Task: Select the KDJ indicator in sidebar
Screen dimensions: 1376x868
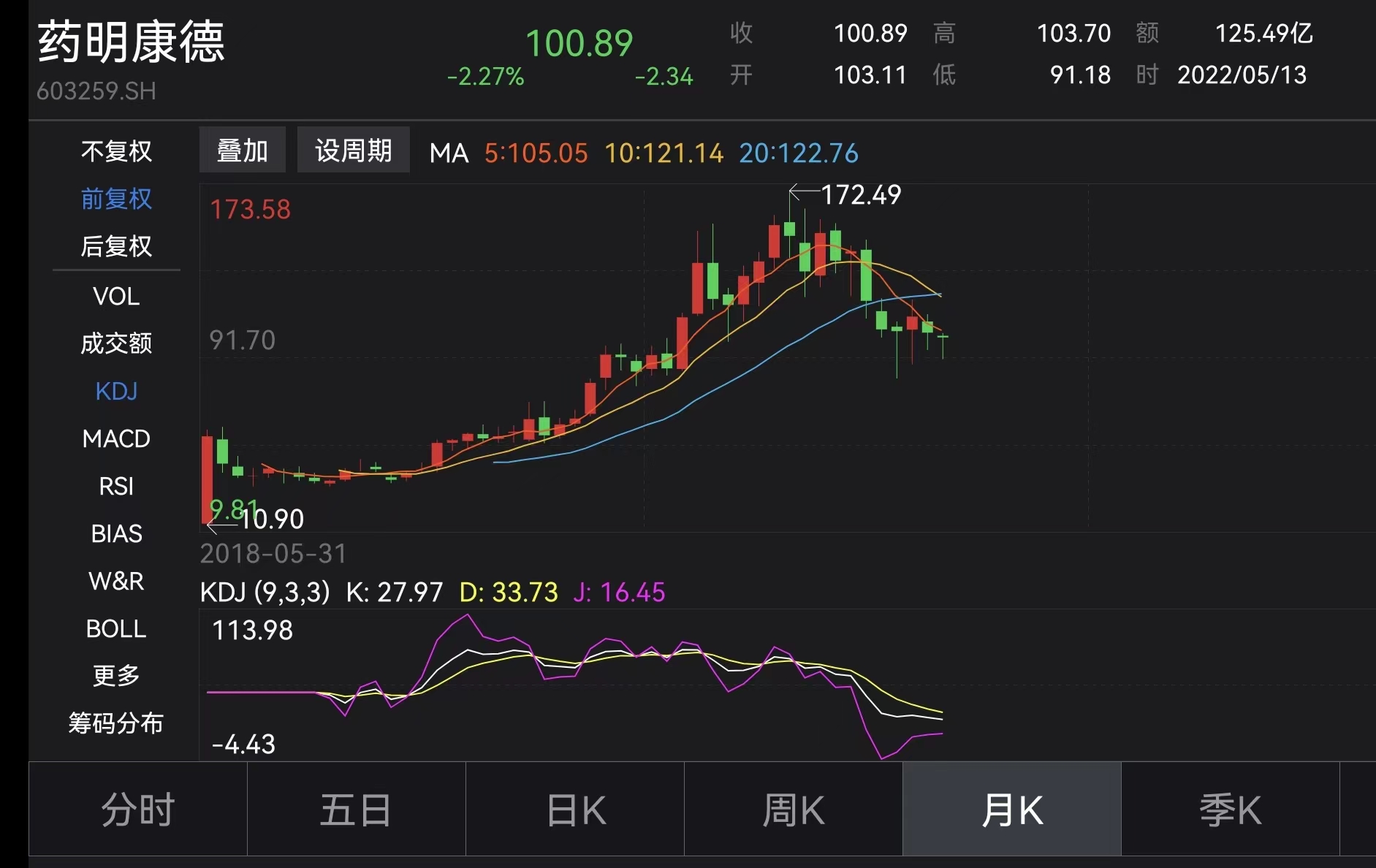Action: 115,392
